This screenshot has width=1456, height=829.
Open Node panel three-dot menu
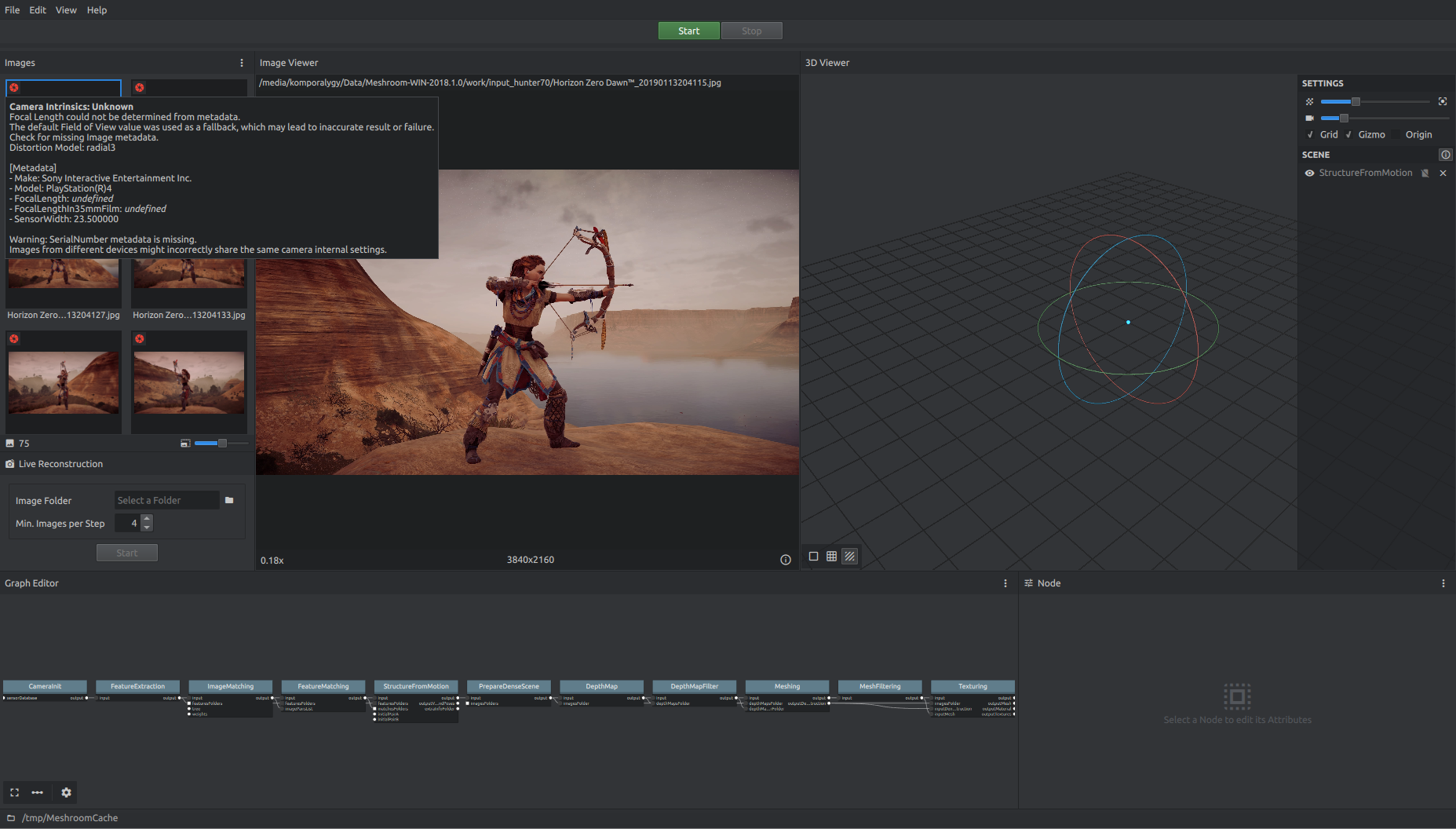tap(1443, 583)
